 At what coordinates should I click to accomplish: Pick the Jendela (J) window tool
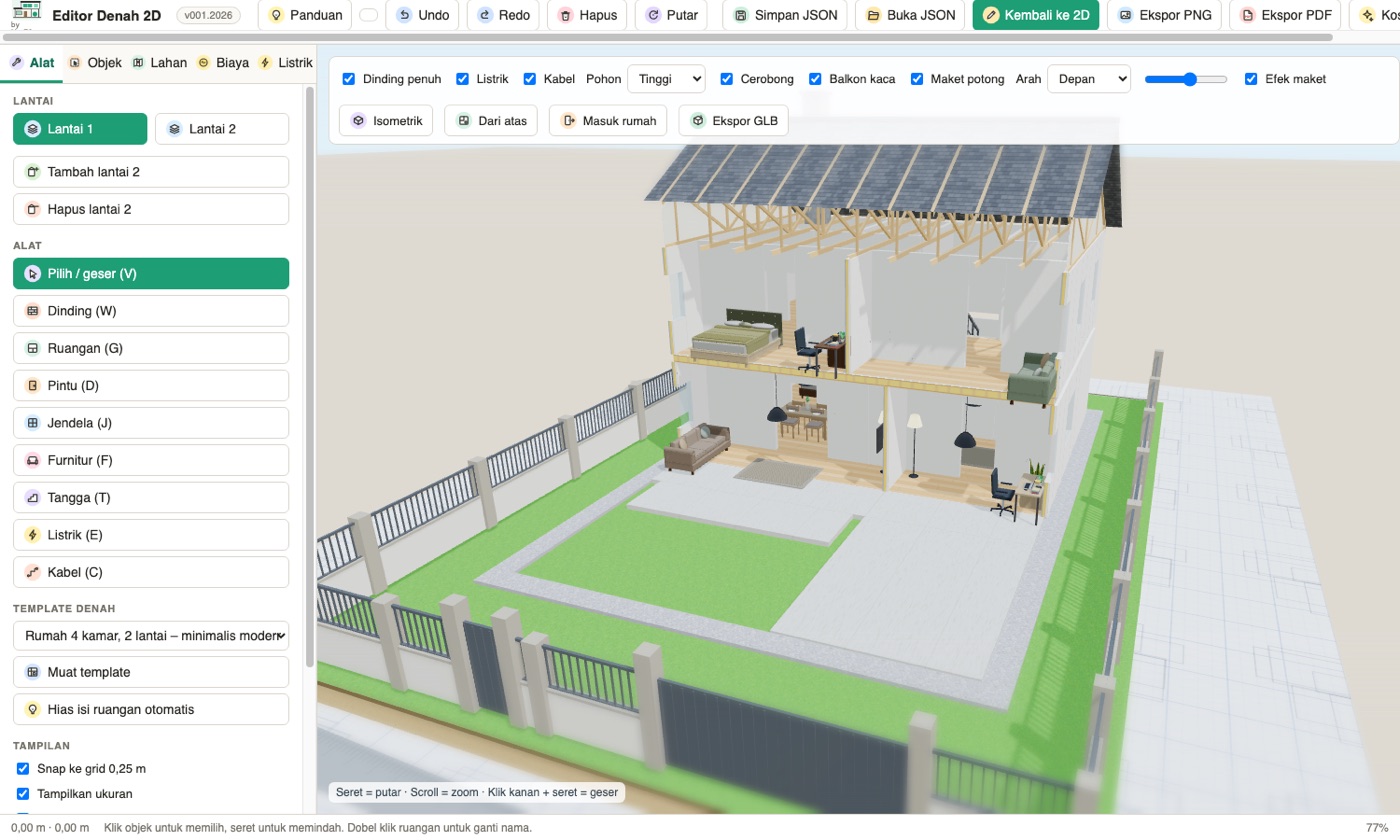(x=151, y=423)
